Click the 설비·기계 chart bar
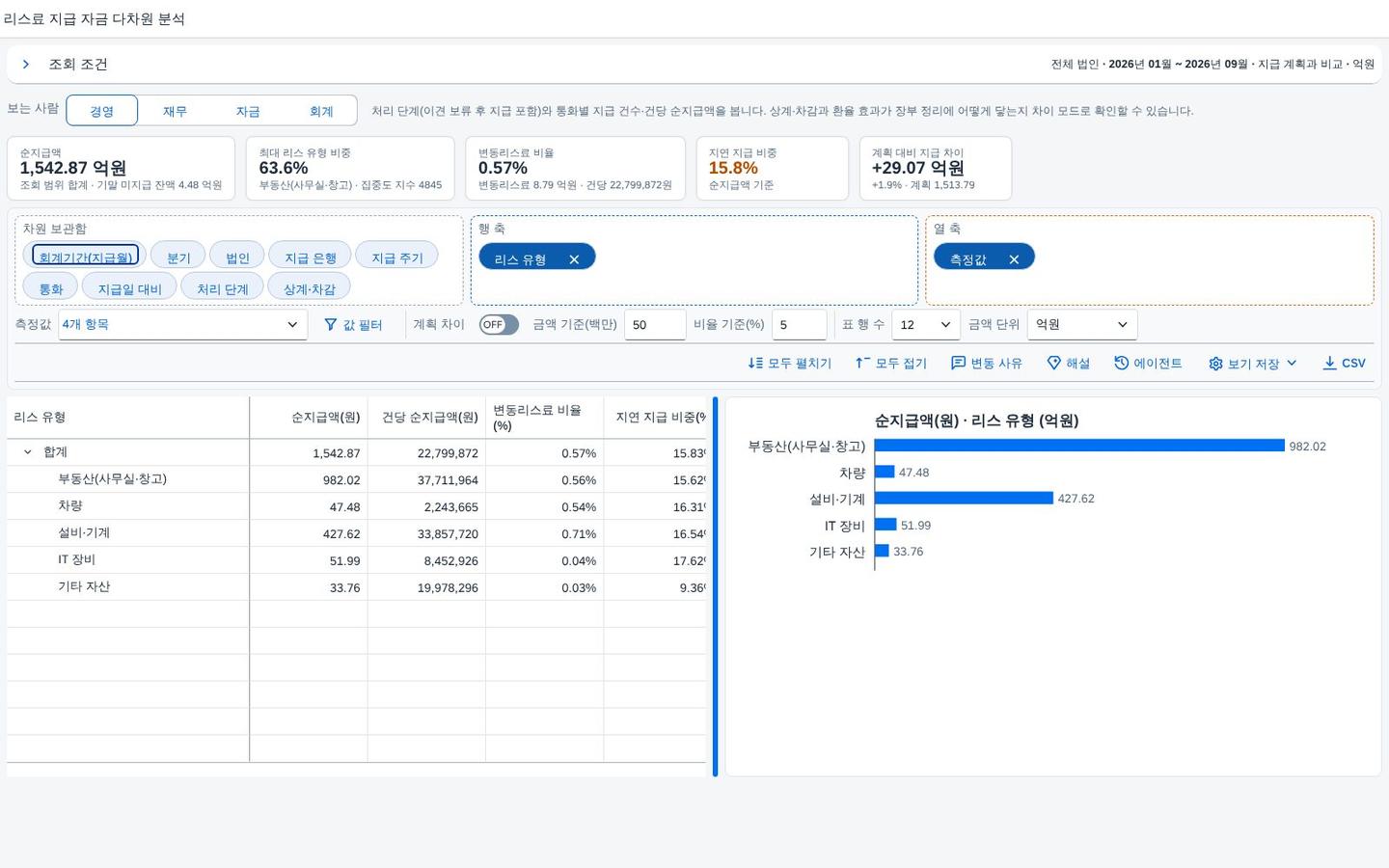 coord(964,499)
